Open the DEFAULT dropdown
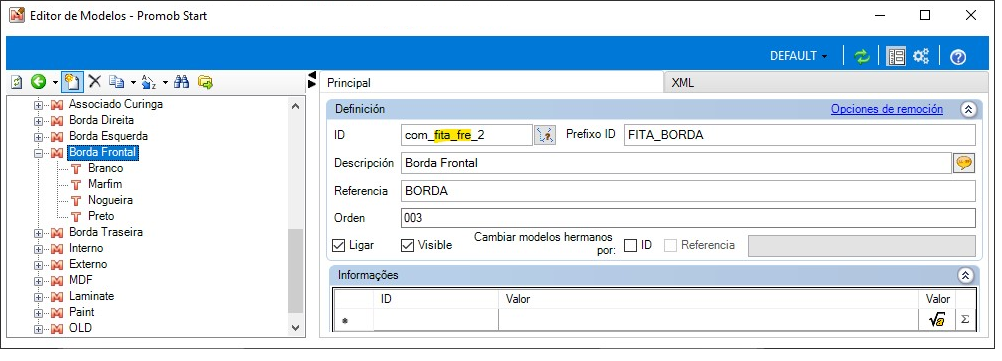The width and height of the screenshot is (1002, 361). click(799, 56)
